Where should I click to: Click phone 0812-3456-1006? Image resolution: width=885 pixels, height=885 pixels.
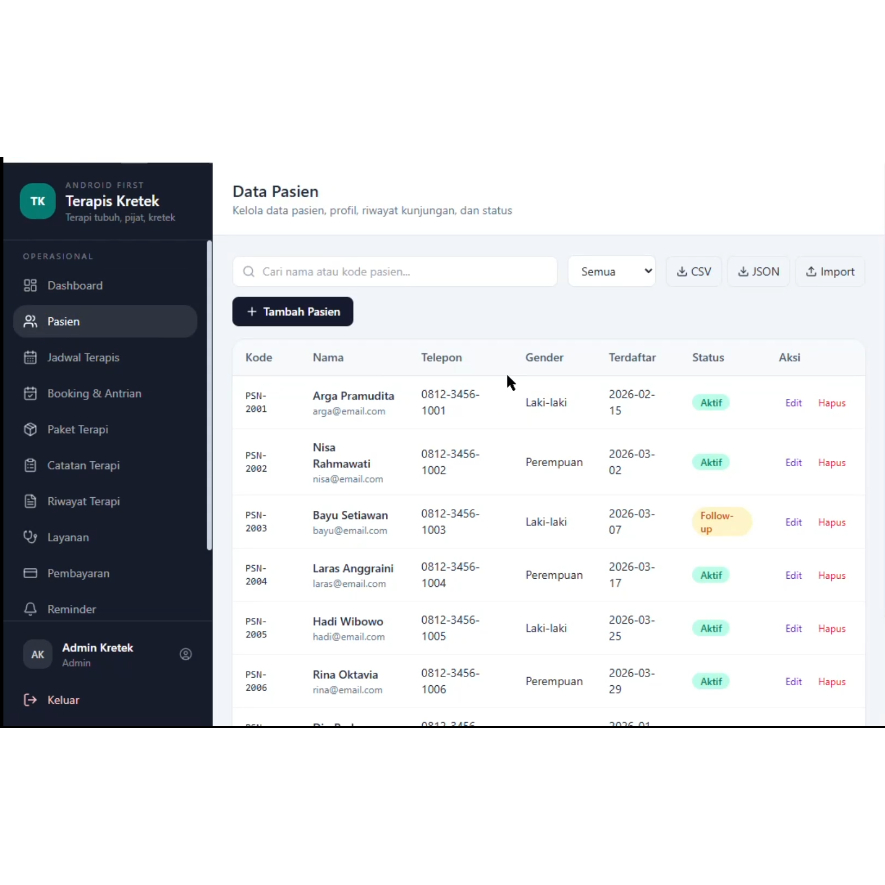450,681
